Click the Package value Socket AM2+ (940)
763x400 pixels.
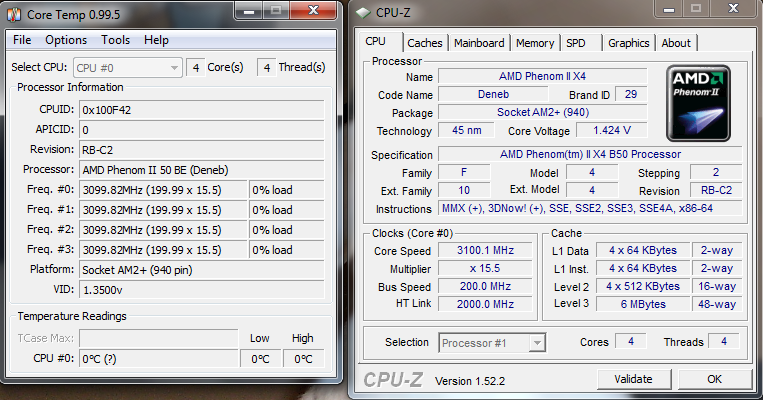[x=543, y=112]
